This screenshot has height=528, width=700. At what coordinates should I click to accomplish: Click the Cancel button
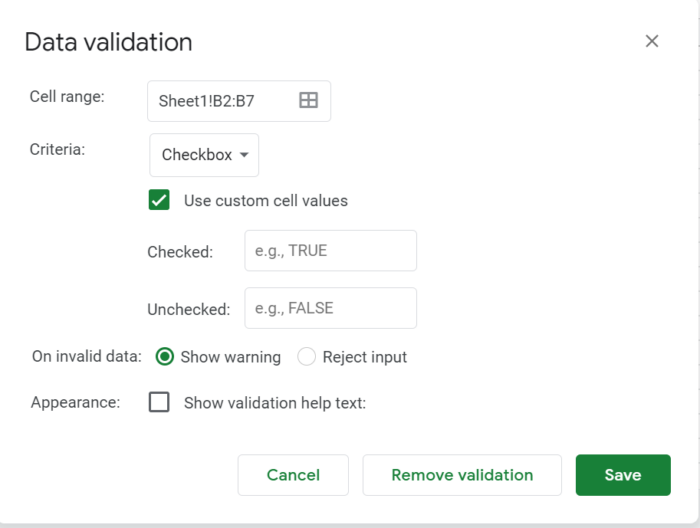[x=293, y=475]
